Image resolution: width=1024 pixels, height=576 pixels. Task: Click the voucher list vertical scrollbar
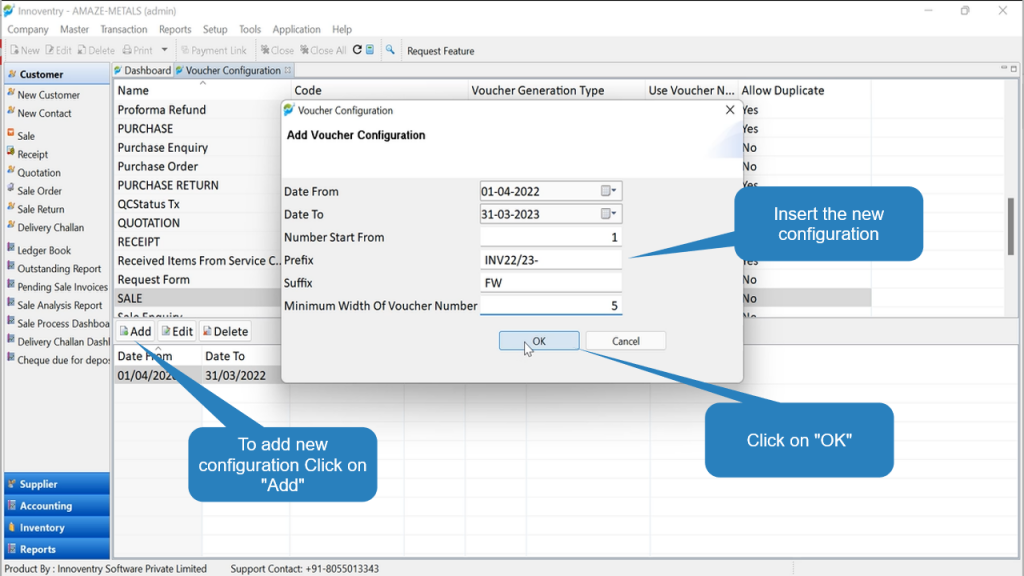click(x=1010, y=226)
